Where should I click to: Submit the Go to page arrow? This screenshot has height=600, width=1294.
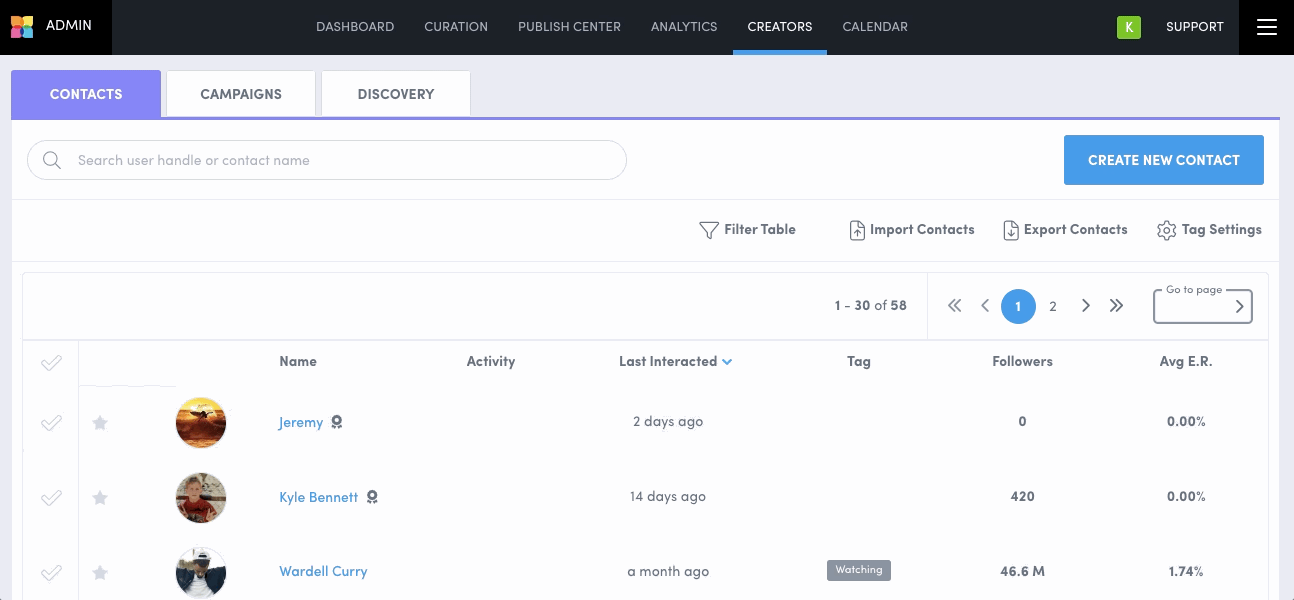click(1239, 307)
